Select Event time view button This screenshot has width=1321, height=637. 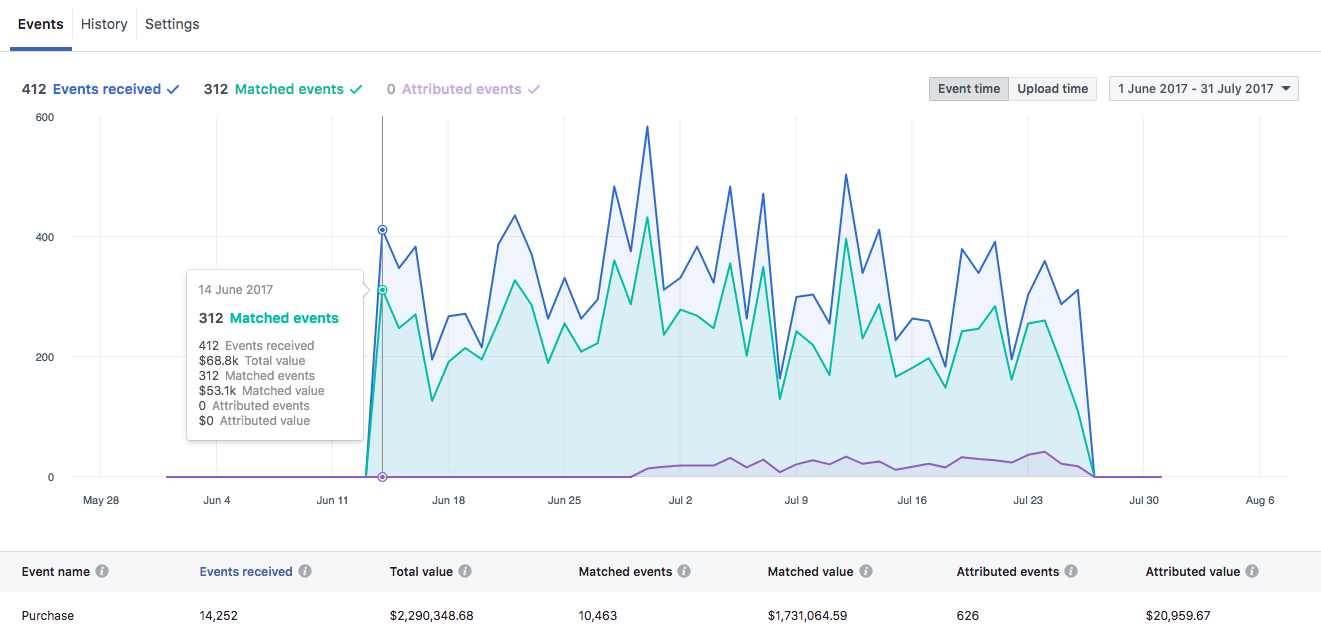968,89
